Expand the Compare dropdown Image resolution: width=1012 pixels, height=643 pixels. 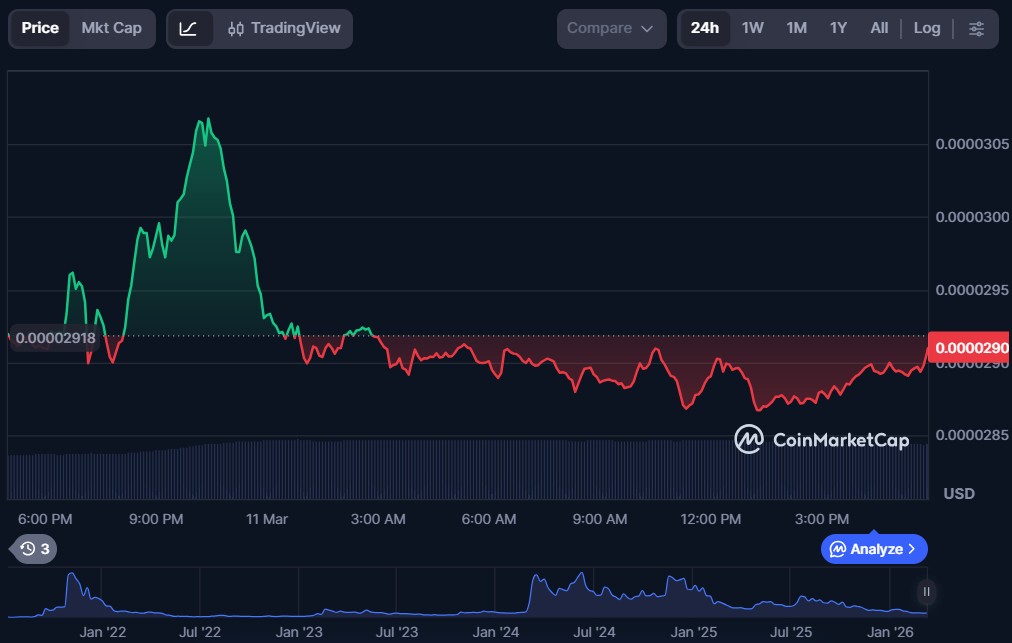pos(611,28)
